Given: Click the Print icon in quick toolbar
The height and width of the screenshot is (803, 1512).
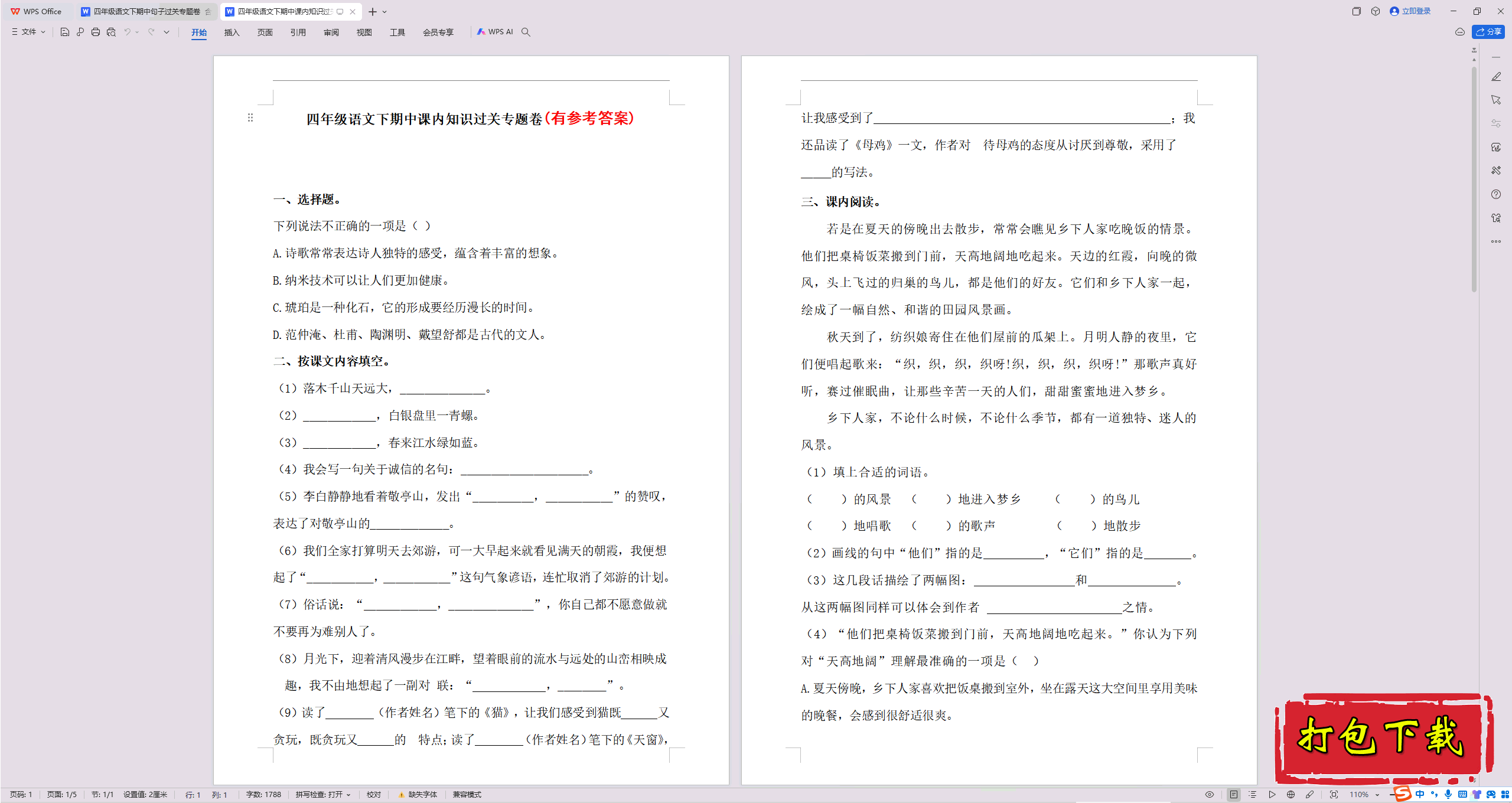Looking at the screenshot, I should click(x=96, y=32).
